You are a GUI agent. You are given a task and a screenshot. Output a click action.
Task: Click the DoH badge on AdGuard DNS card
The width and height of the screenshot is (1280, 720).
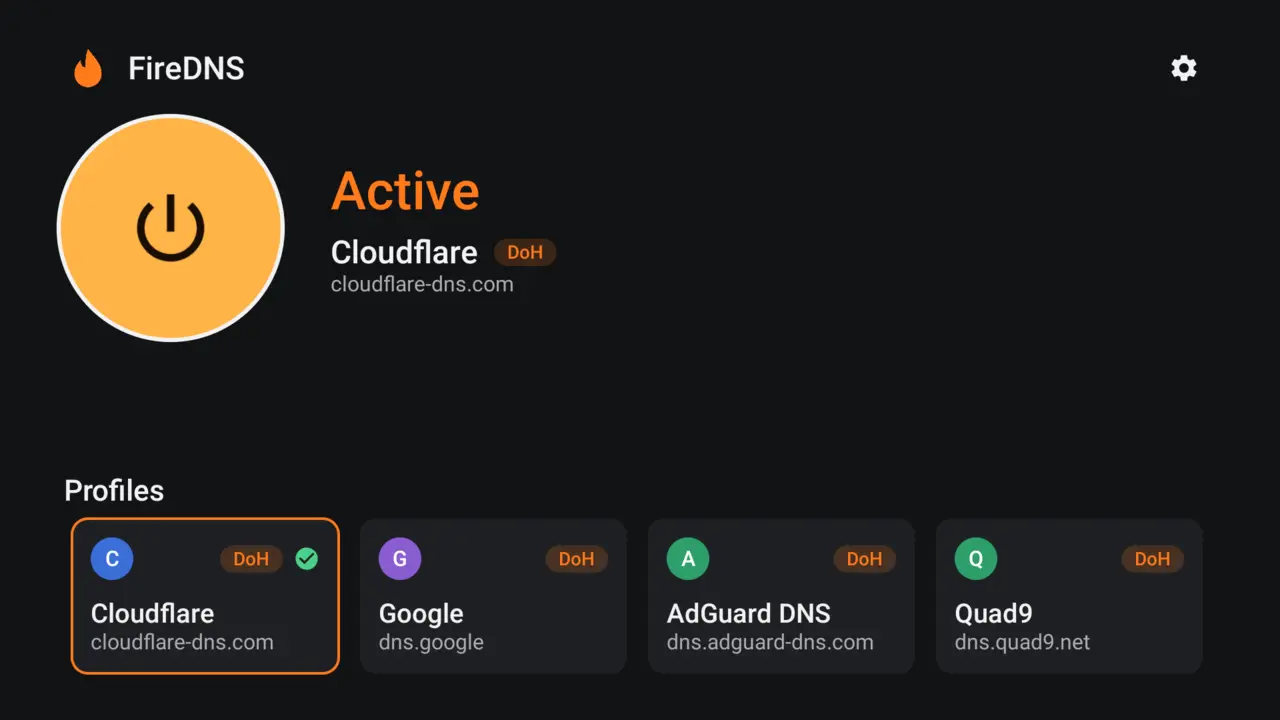[x=865, y=559]
